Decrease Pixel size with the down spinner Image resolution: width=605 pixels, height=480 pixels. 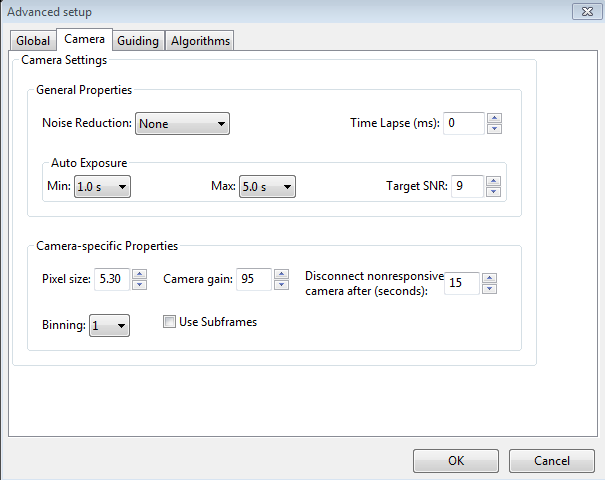click(139, 285)
